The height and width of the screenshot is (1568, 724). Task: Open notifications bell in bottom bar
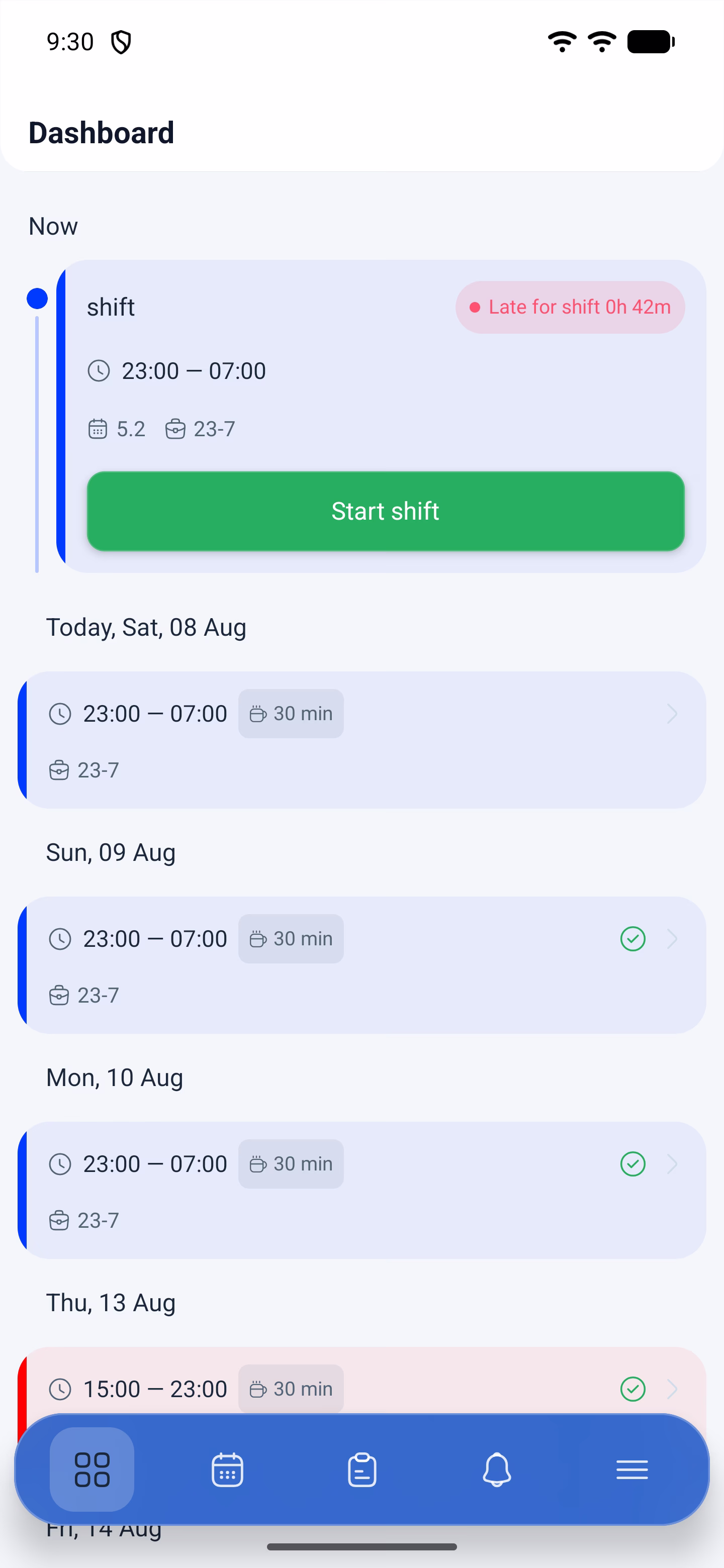(x=497, y=1469)
